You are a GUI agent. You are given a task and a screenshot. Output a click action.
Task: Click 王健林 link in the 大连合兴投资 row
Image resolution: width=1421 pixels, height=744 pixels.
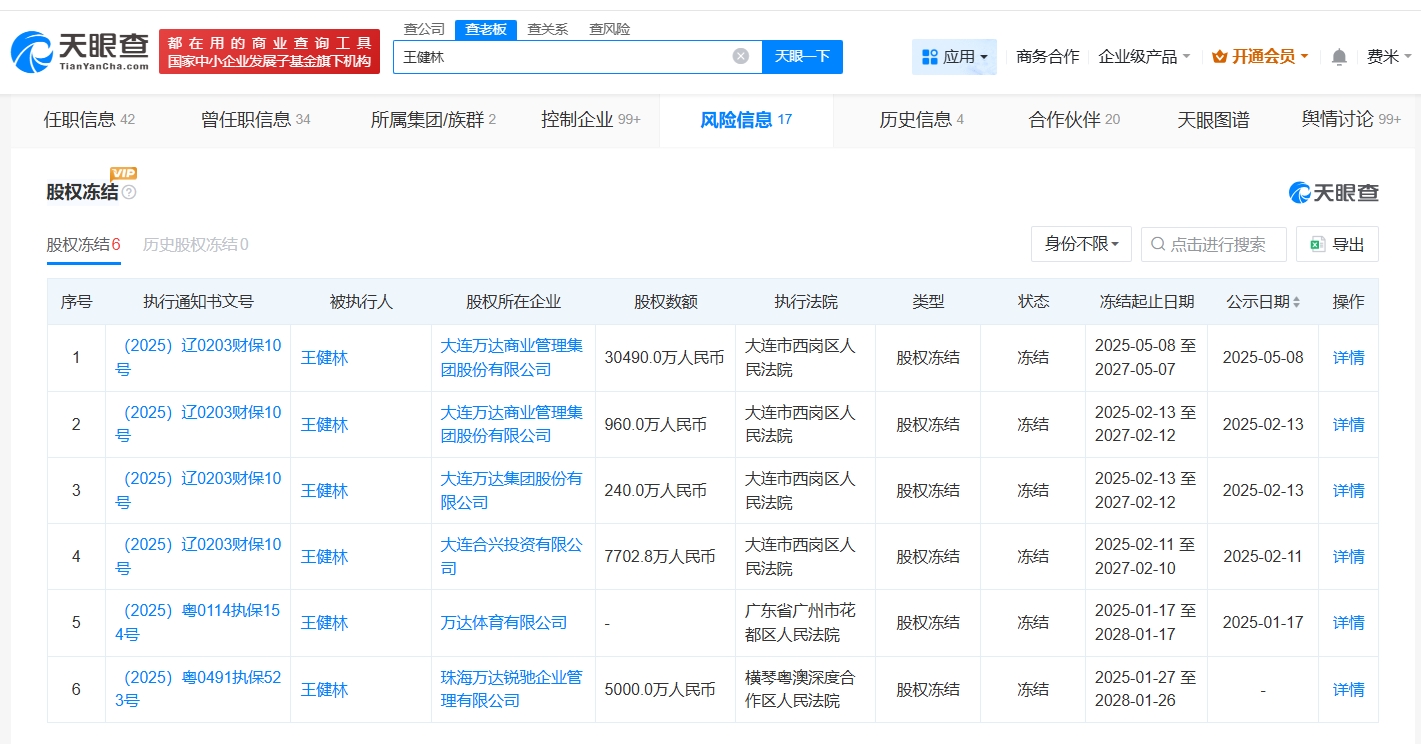click(x=324, y=557)
